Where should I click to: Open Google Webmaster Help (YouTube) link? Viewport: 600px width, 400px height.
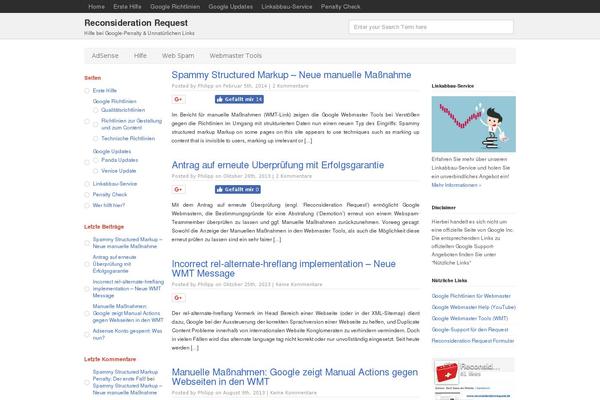point(474,307)
